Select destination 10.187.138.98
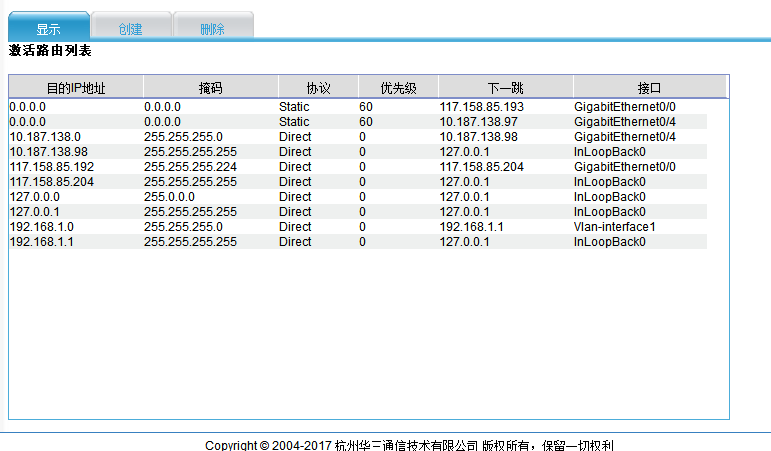The image size is (771, 451). coord(49,151)
